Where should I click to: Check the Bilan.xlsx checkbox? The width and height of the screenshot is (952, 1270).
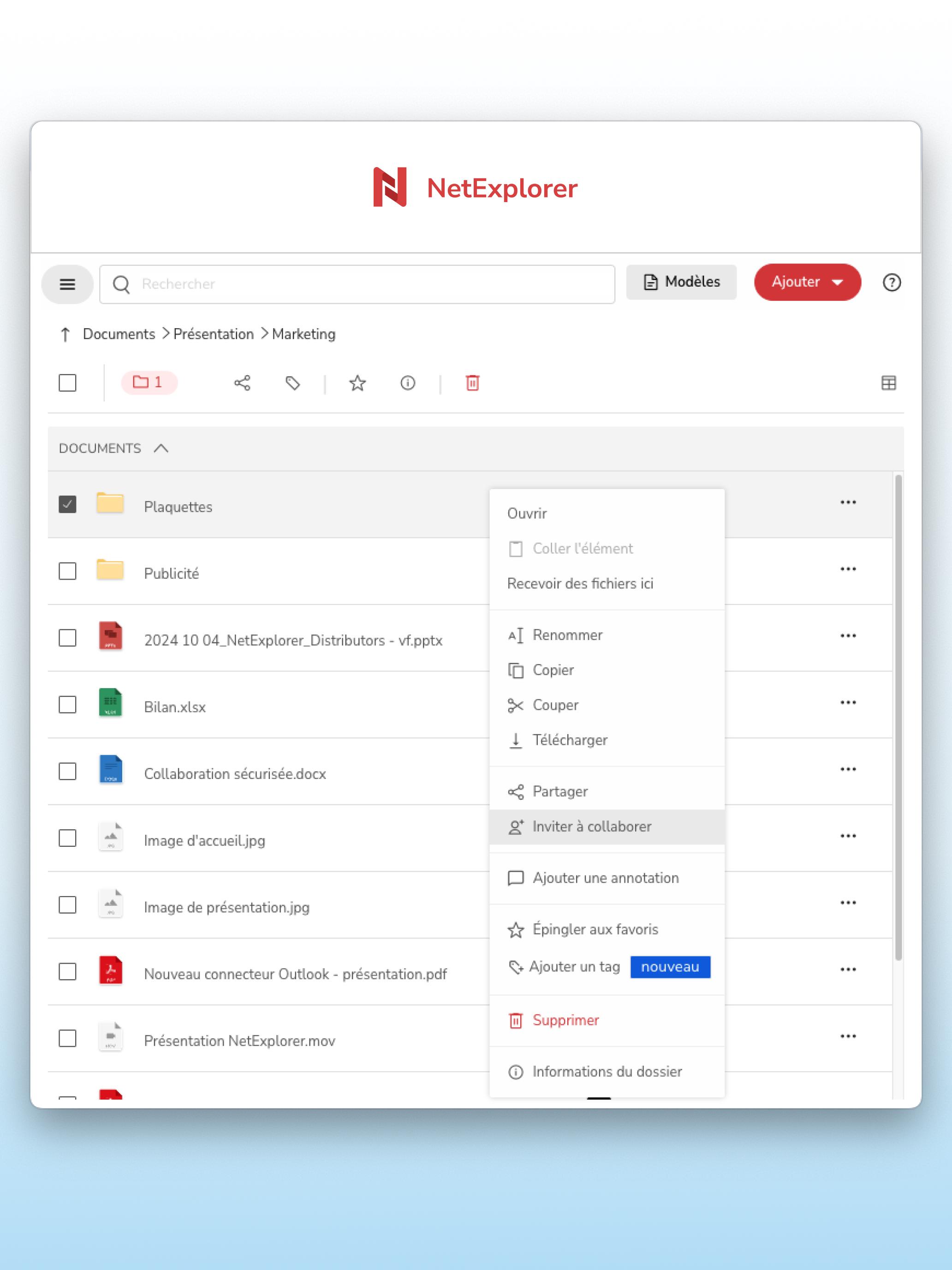click(x=68, y=705)
